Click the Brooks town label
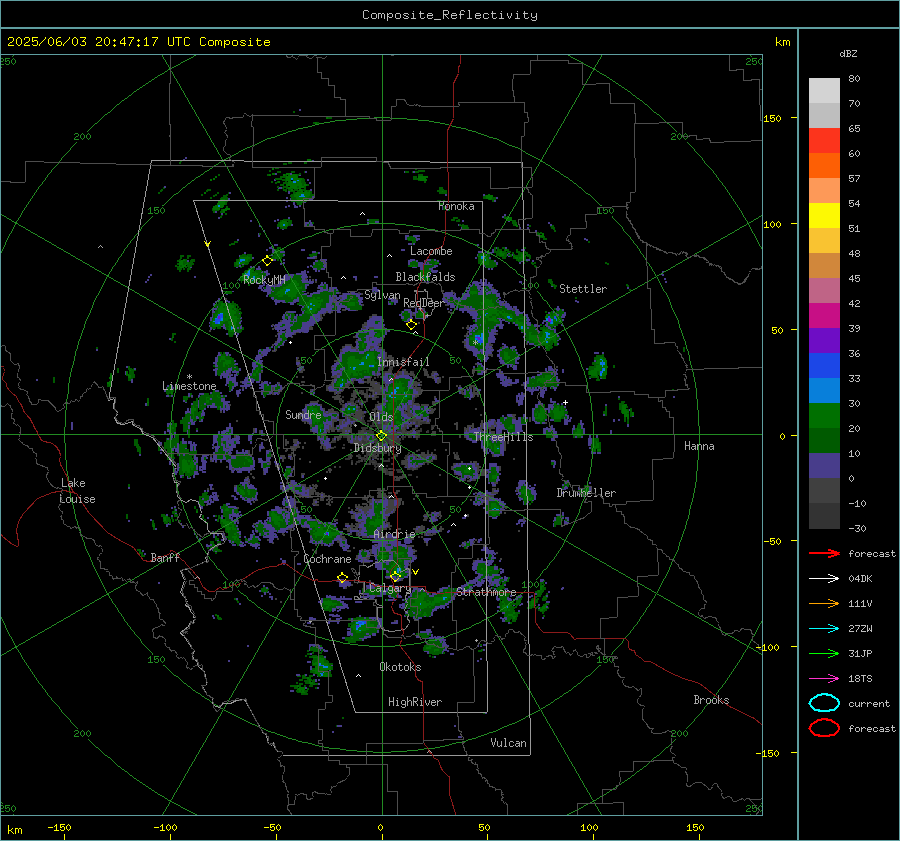 pyautogui.click(x=711, y=700)
